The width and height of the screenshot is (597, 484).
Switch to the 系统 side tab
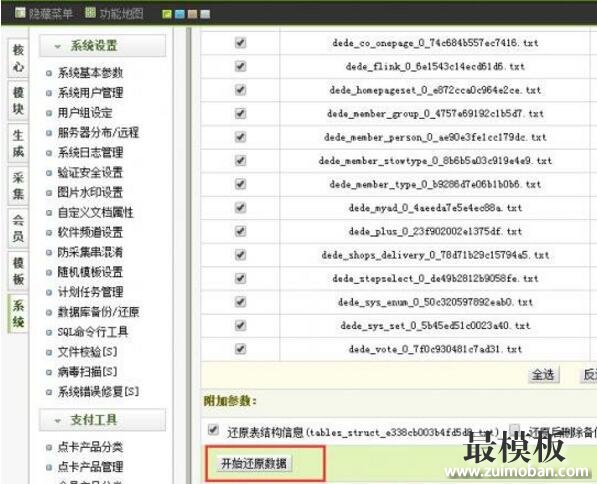(18, 313)
